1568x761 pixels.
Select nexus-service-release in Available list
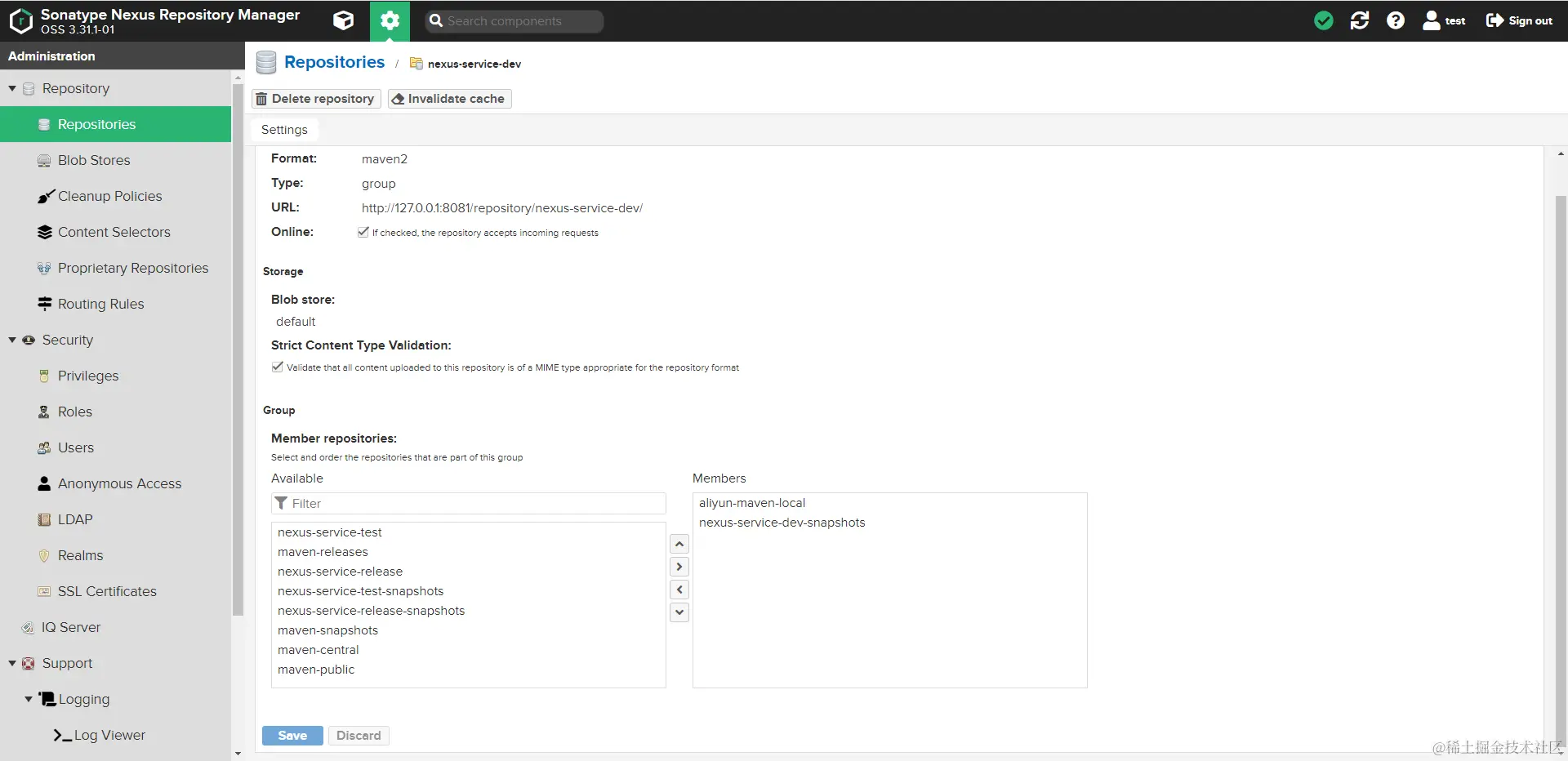pyautogui.click(x=469, y=572)
